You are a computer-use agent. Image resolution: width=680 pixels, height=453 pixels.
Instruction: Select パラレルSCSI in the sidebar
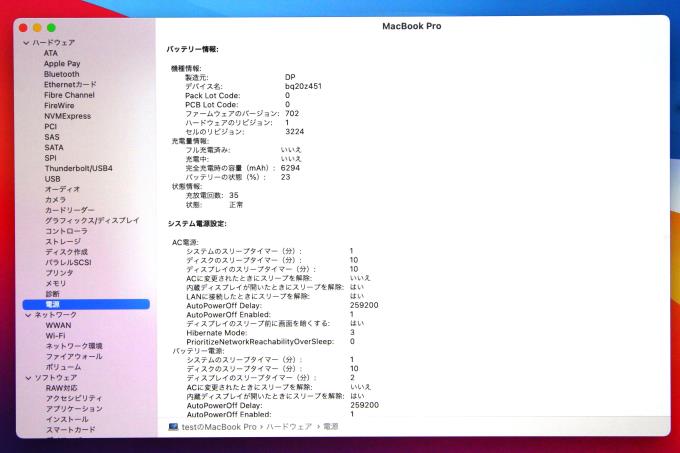(69, 262)
